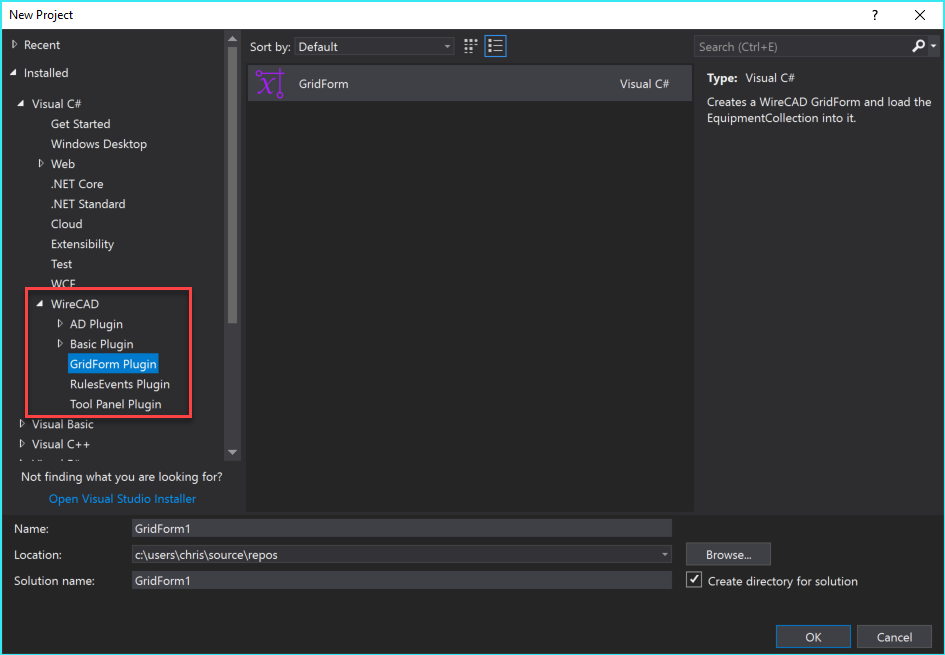Click Browse to choose location

[728, 554]
